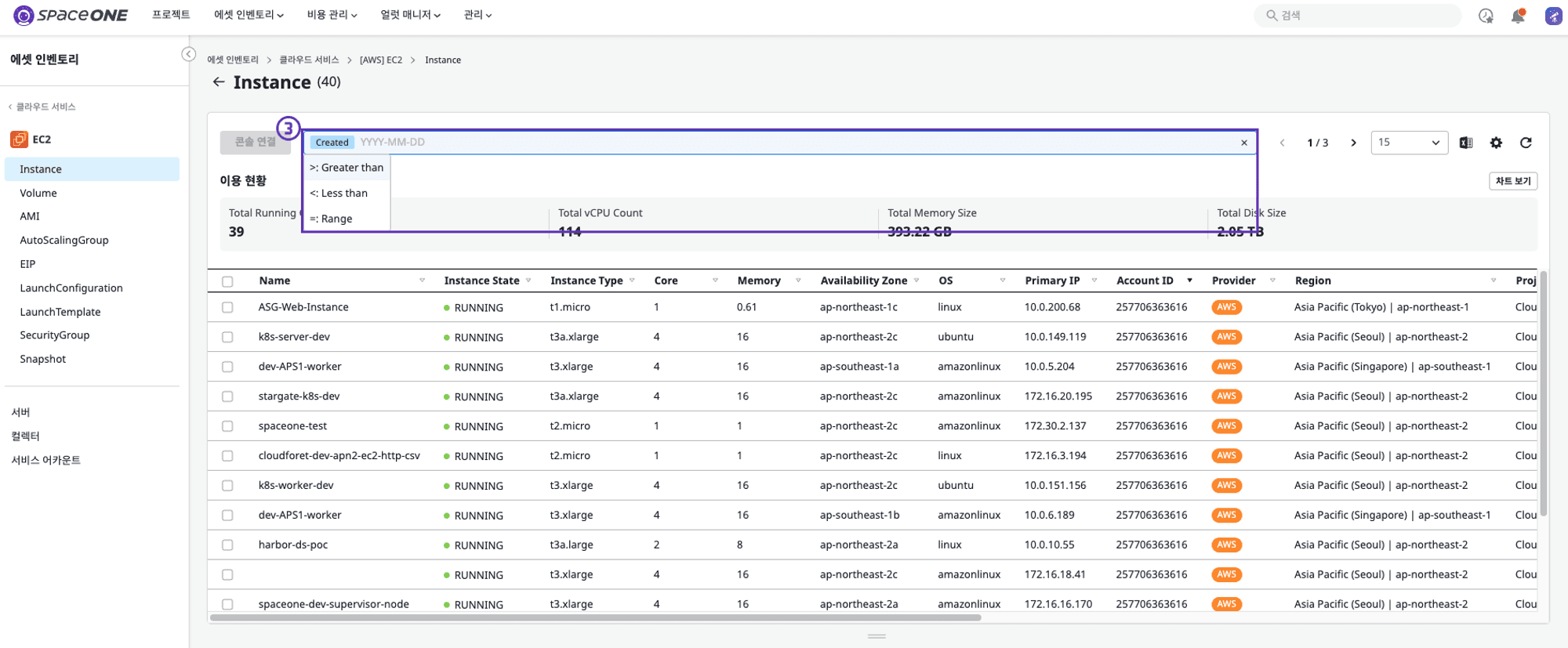This screenshot has width=1568, height=648.
Task: Click the notification bell icon
Action: tap(1519, 16)
